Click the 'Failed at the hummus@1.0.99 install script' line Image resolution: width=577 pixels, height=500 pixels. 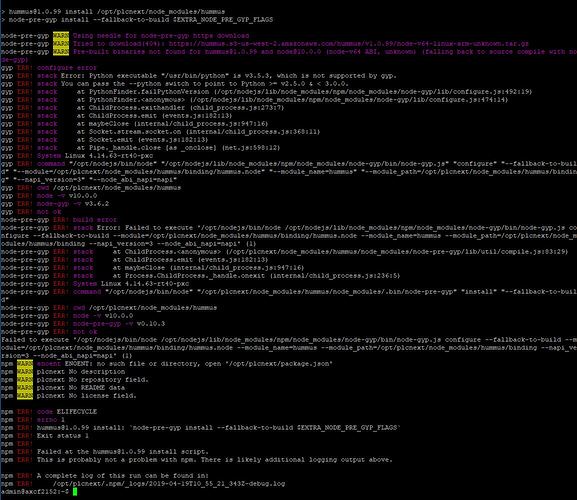123,451
